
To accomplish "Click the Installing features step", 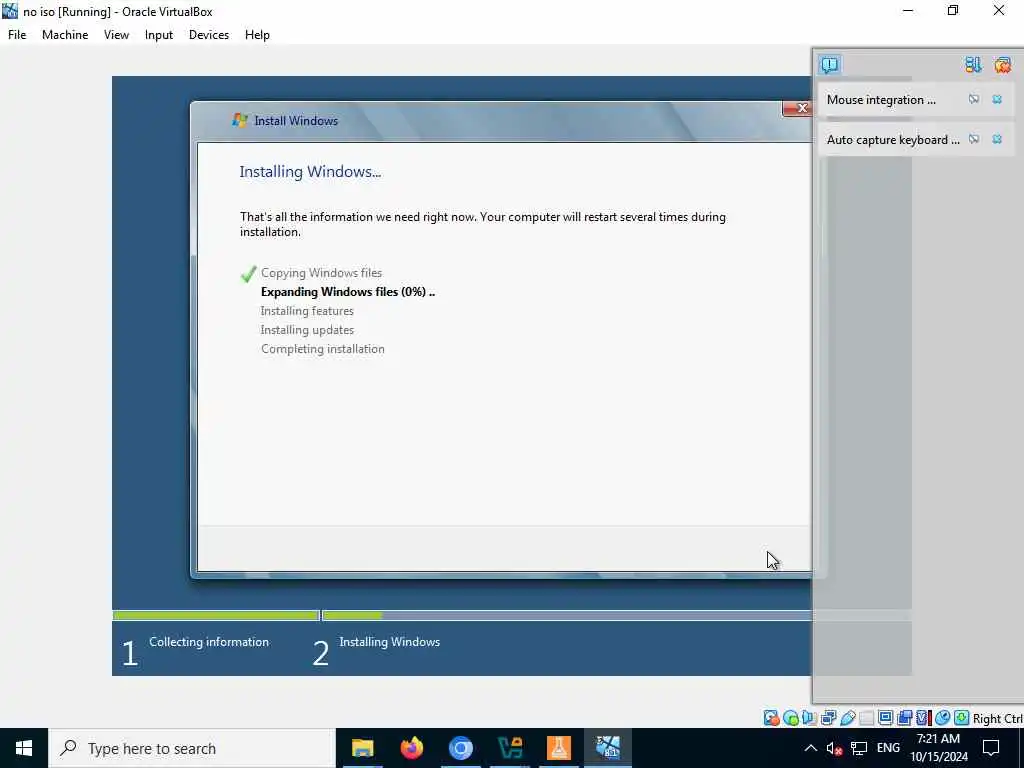I will [x=307, y=311].
